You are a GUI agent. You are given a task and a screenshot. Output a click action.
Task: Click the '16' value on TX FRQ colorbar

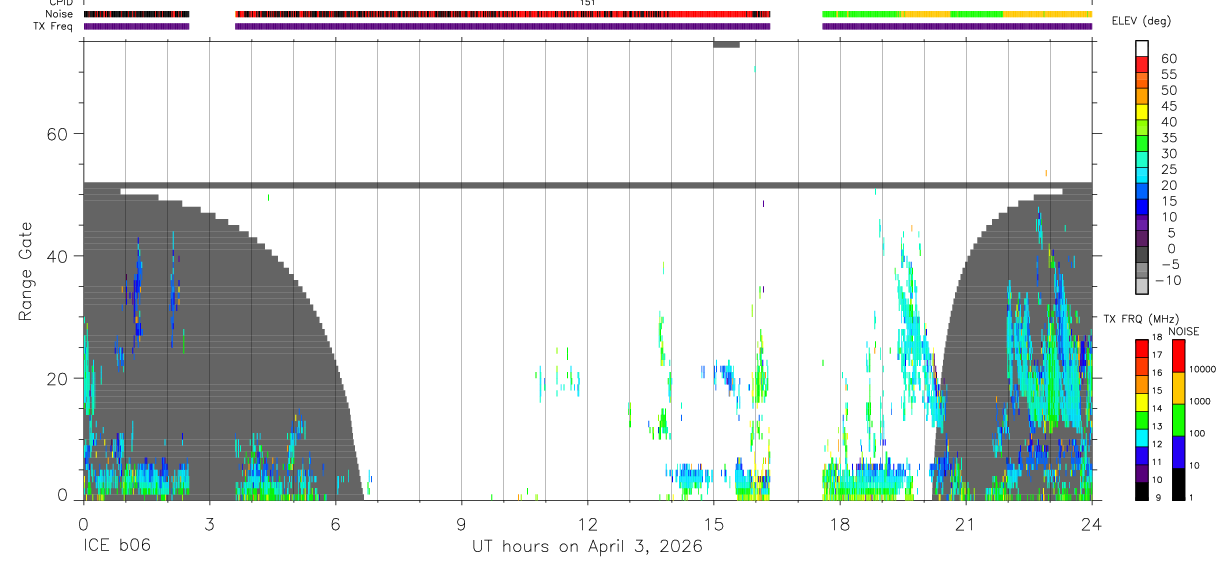point(1155,372)
